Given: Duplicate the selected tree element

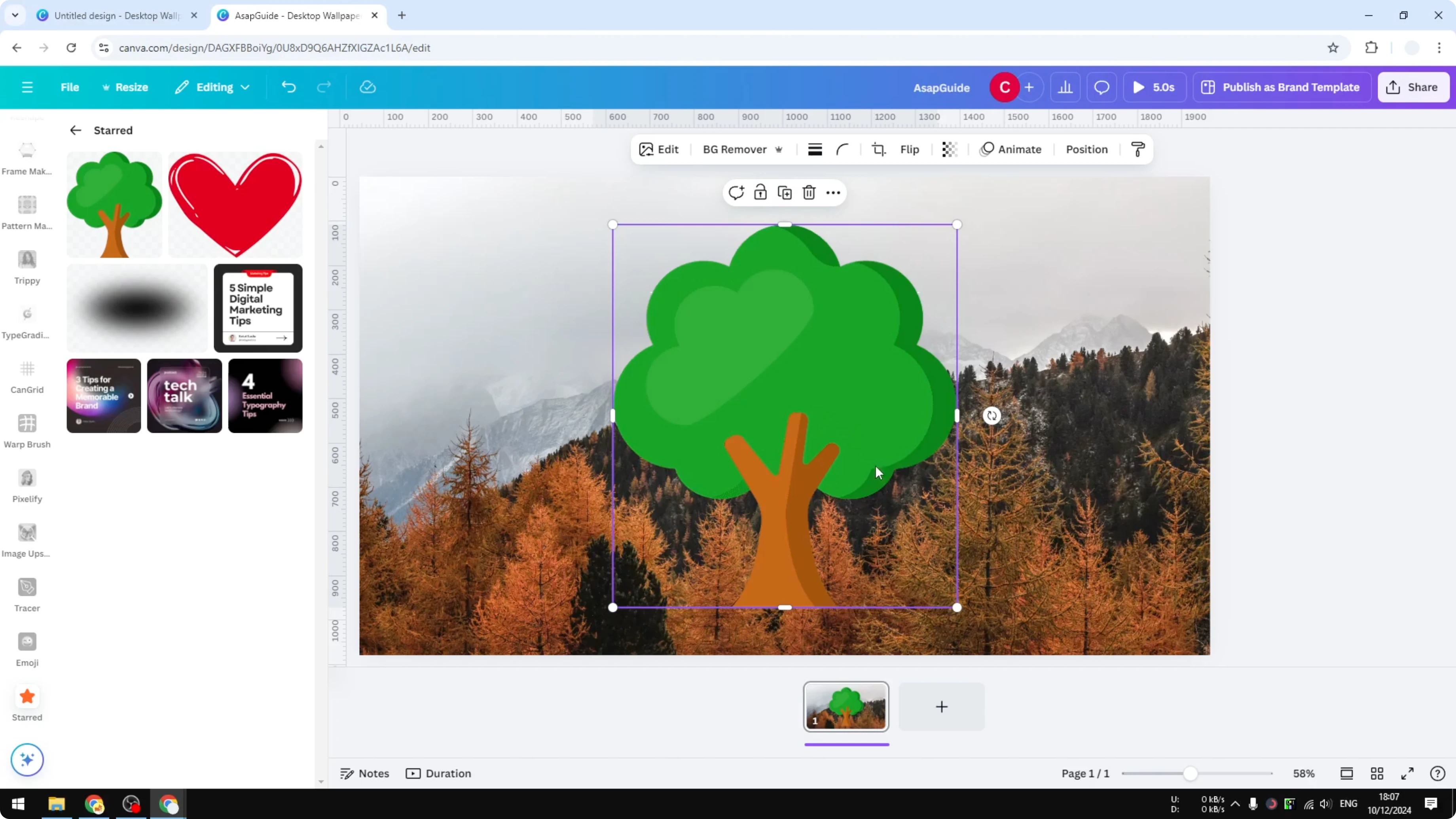Looking at the screenshot, I should pos(785,192).
